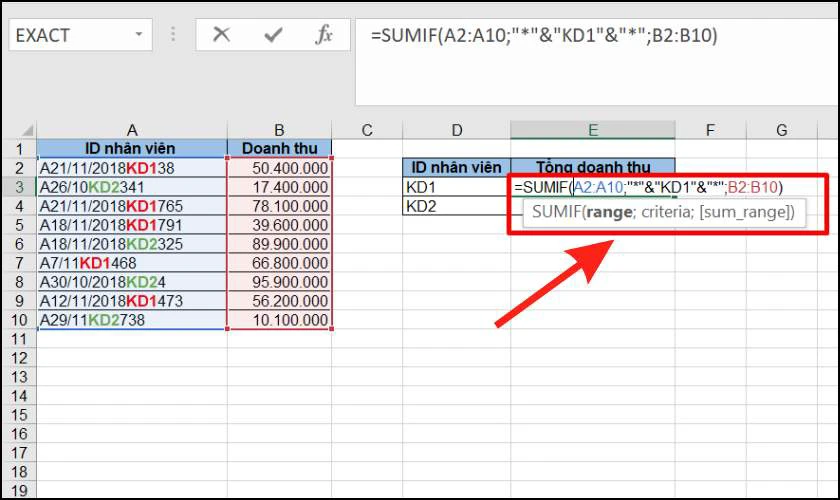Select cell A18/11/2018KD2325
This screenshot has height=500, width=840.
pos(132,244)
